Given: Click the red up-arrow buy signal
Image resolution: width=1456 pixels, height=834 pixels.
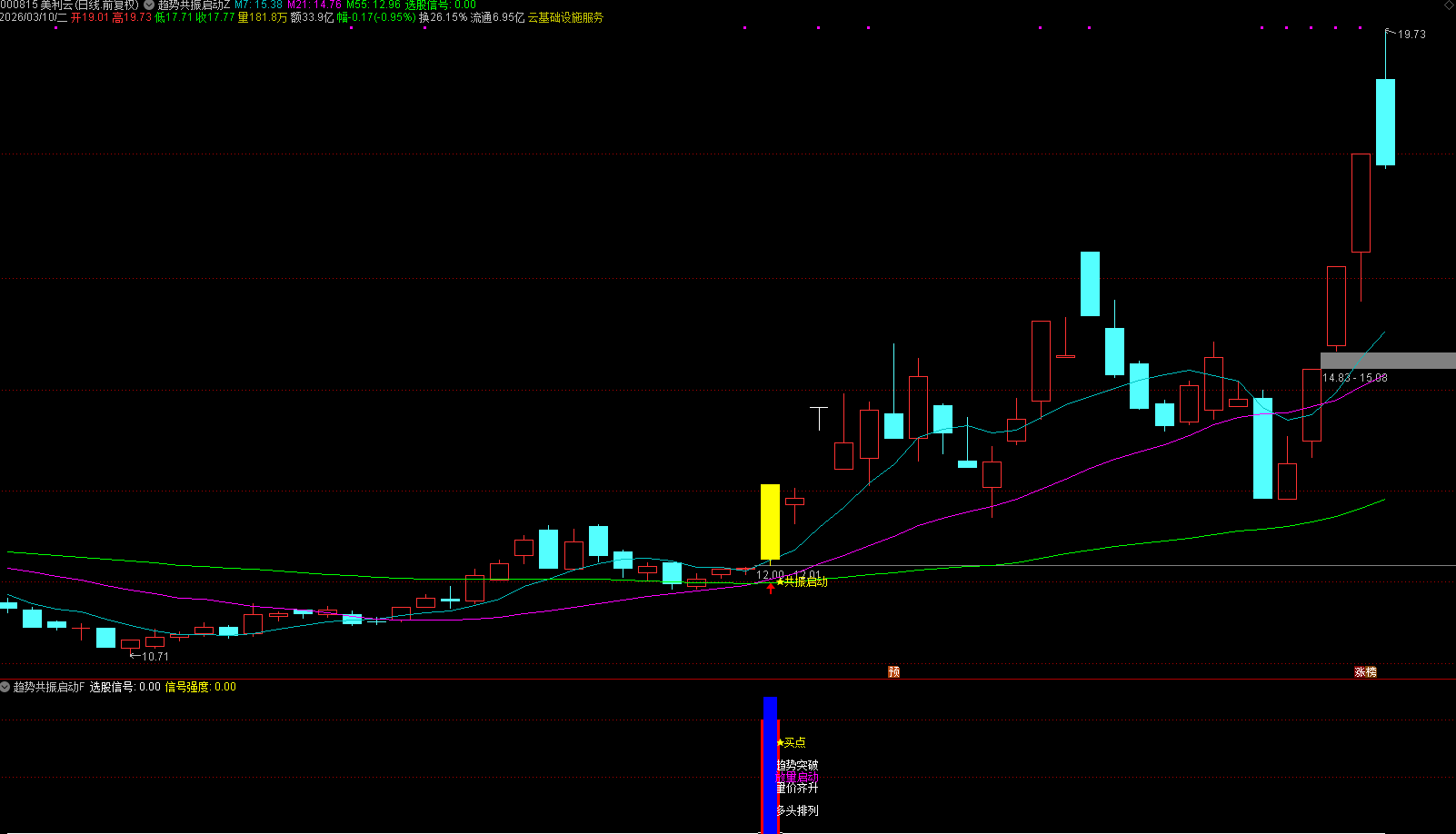Looking at the screenshot, I should 771,588.
